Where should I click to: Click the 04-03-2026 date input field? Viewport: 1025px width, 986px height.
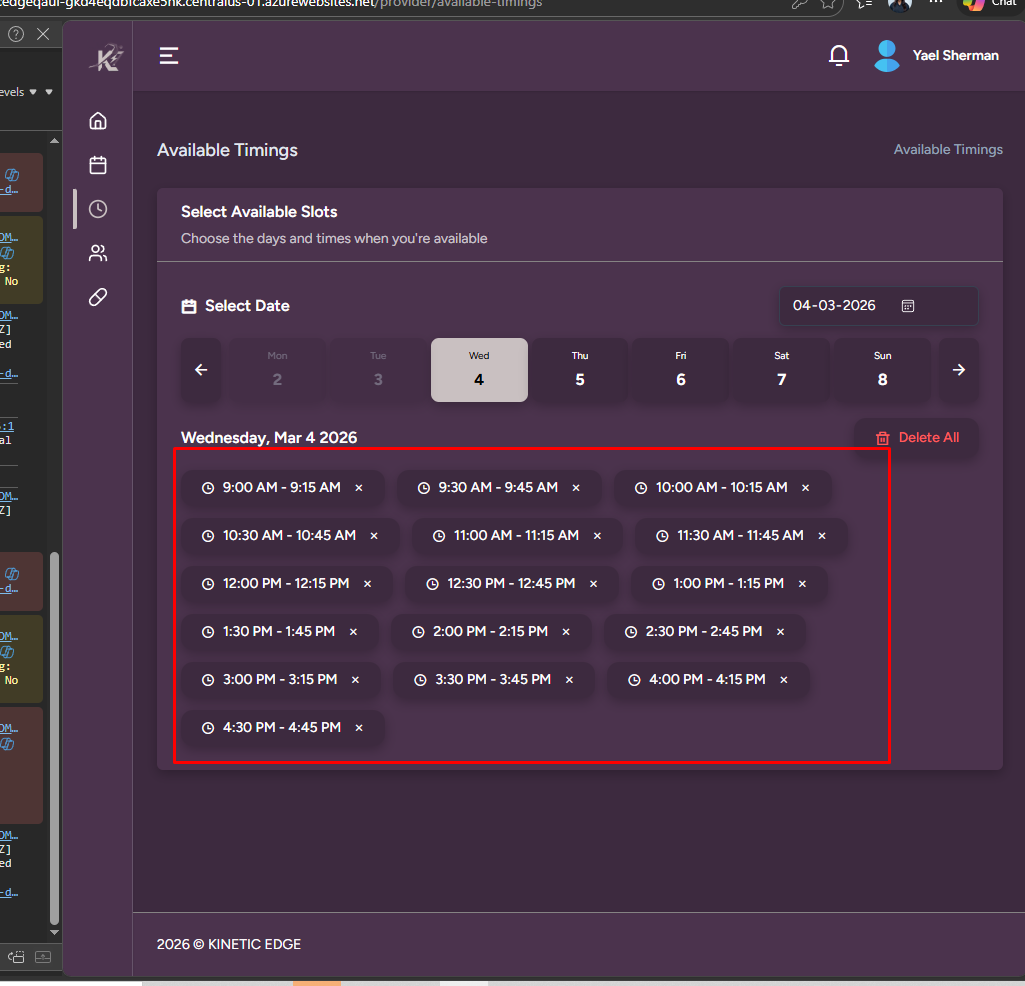pyautogui.click(x=835, y=306)
